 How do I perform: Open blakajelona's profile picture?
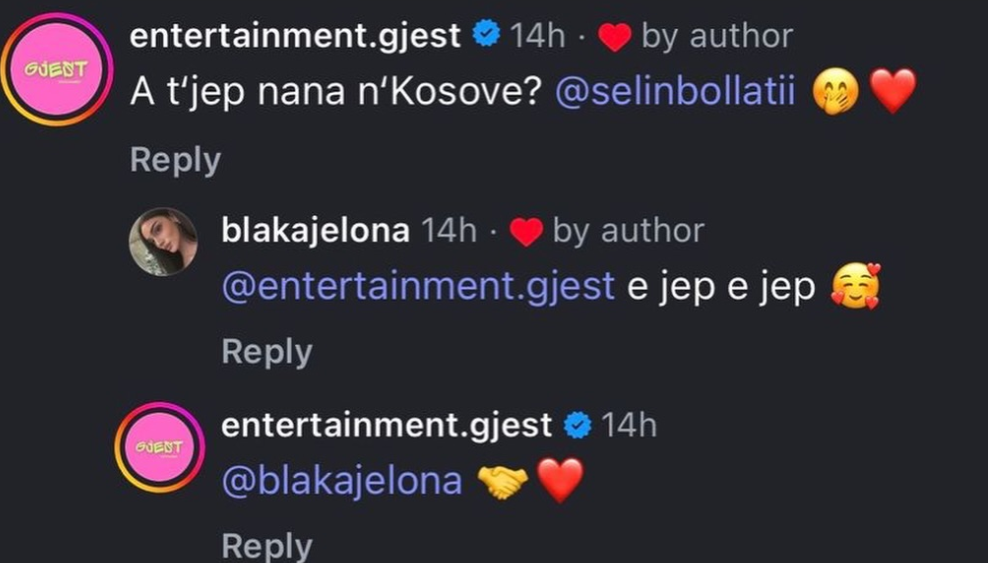tap(163, 241)
